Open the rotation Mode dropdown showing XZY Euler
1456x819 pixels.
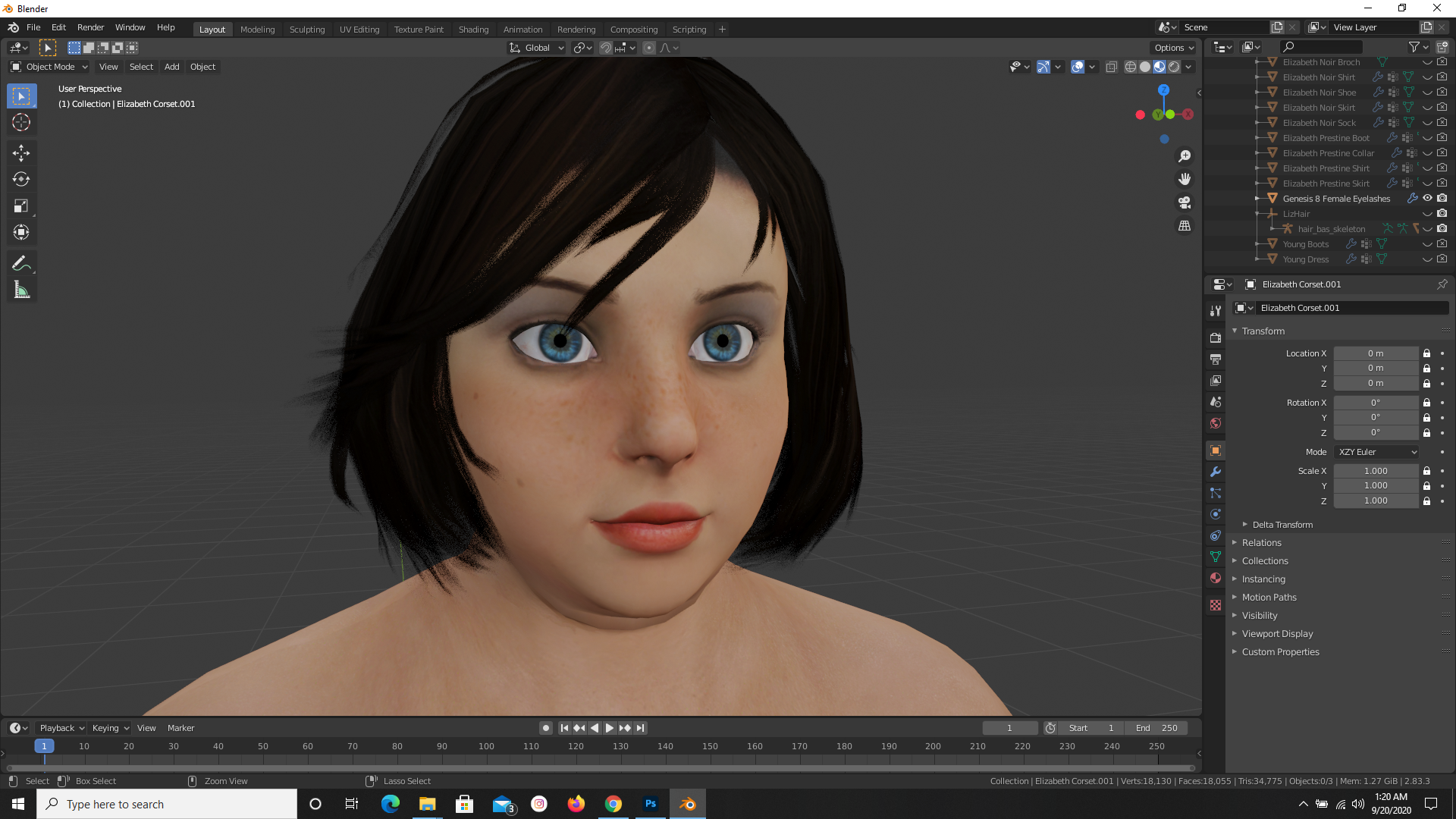click(1376, 451)
